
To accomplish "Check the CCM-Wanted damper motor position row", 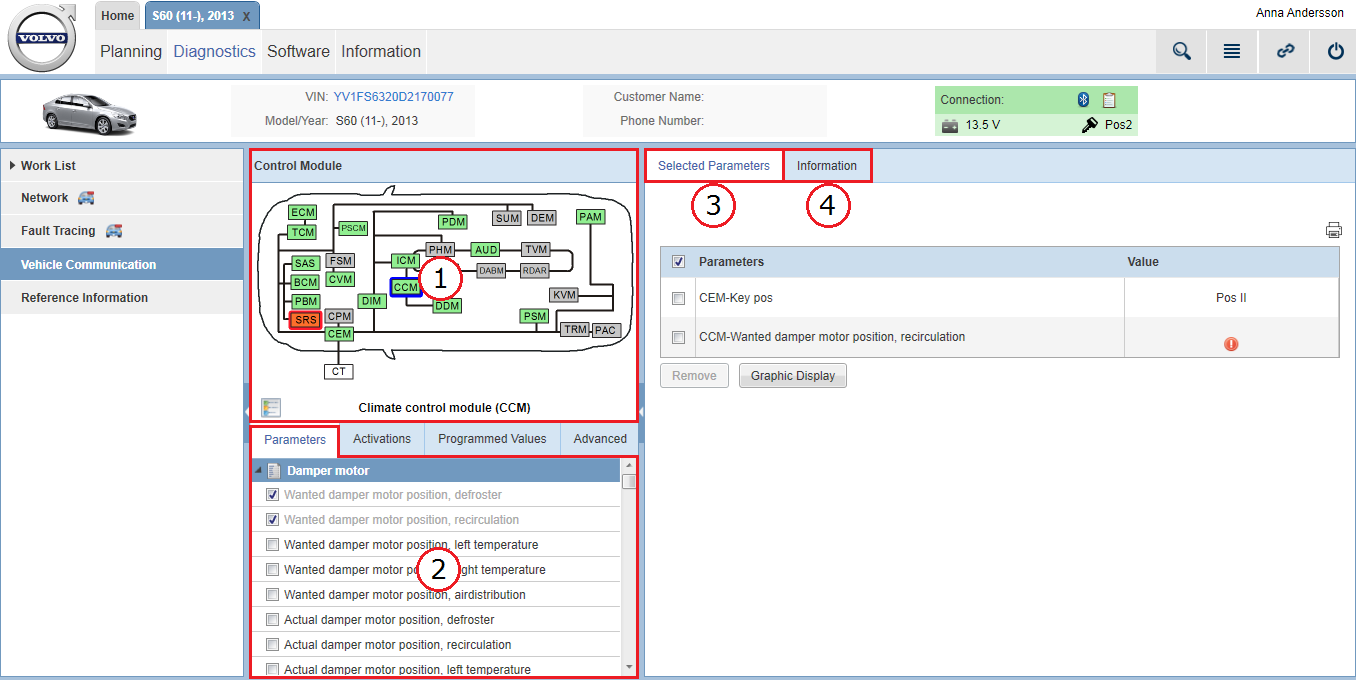I will point(679,338).
